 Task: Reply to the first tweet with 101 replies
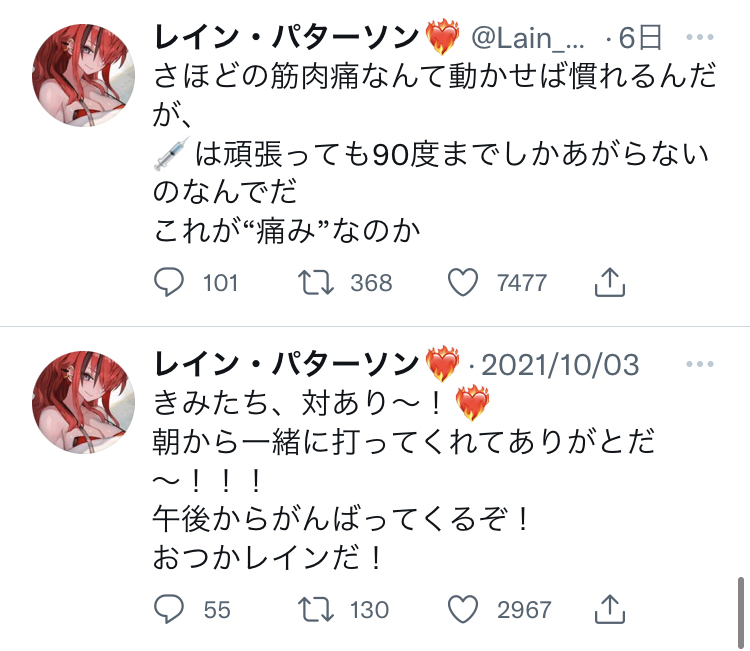pyautogui.click(x=168, y=282)
